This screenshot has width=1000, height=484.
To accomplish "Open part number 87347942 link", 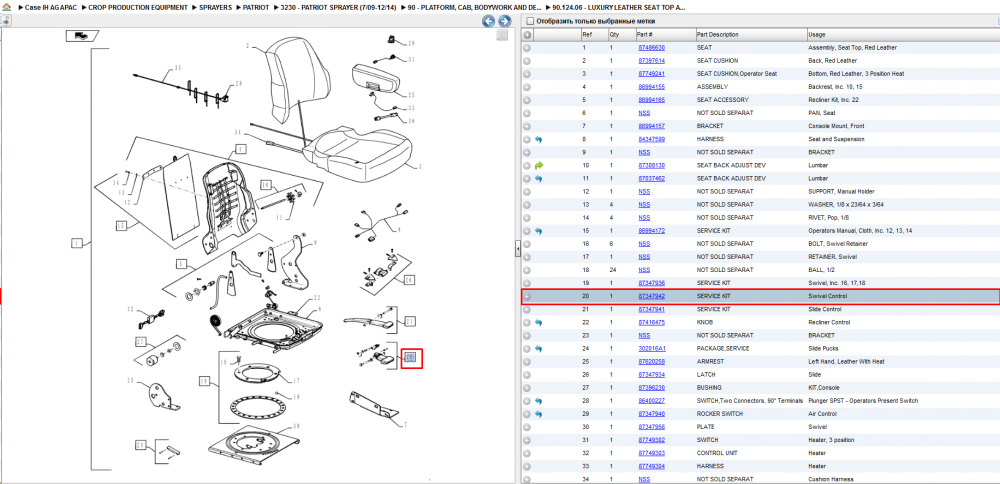I will pyautogui.click(x=652, y=297).
